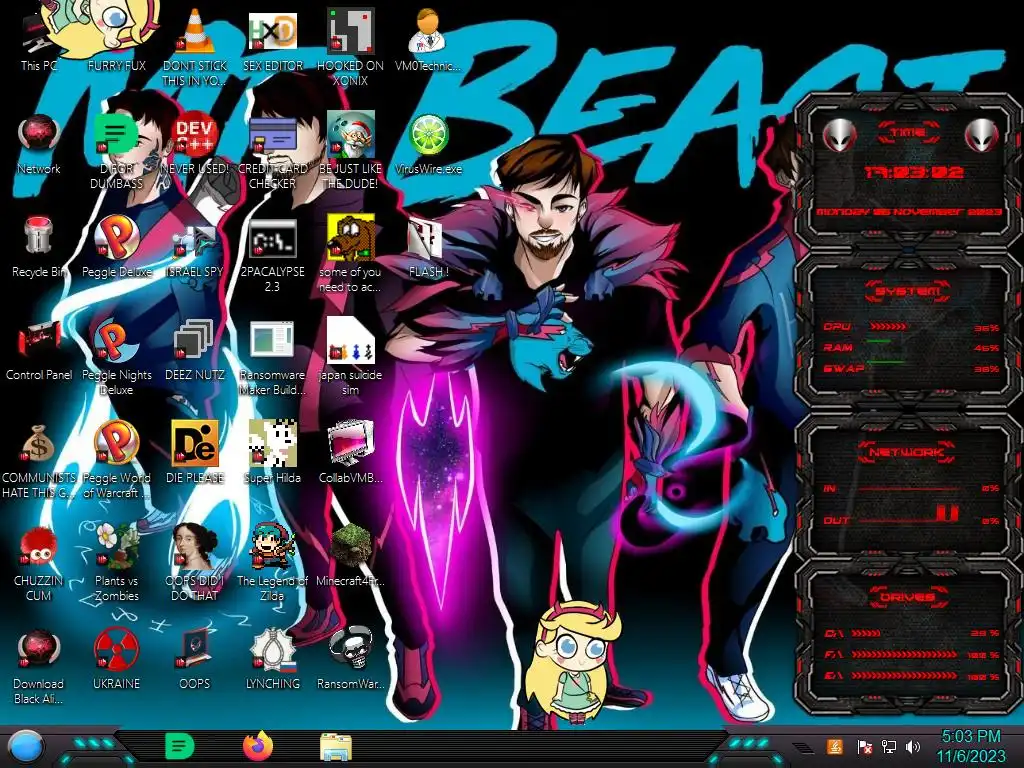The width and height of the screenshot is (1024, 768).
Task: Open the Minecraft4Fr... grass block icon
Action: [350, 555]
